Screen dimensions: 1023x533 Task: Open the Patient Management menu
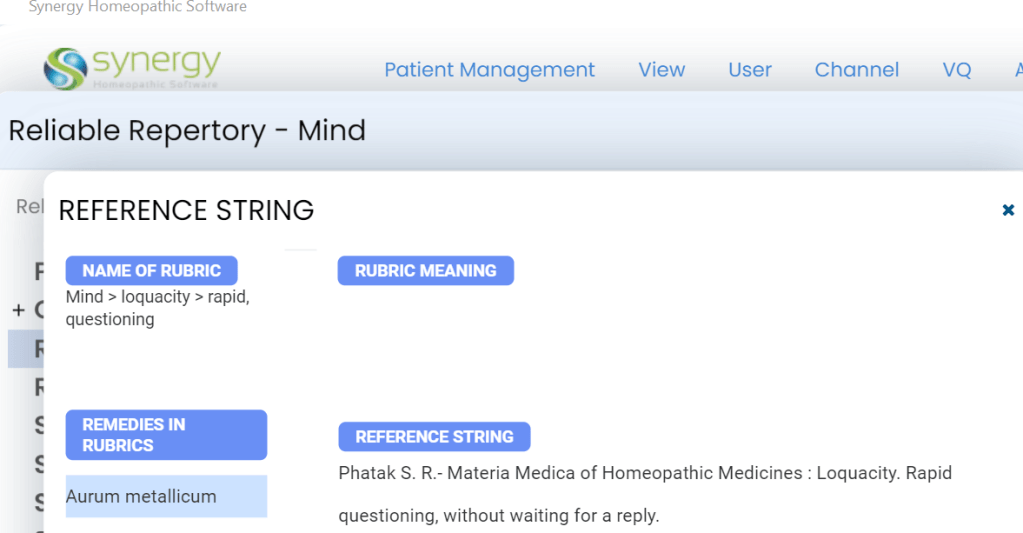click(x=489, y=70)
